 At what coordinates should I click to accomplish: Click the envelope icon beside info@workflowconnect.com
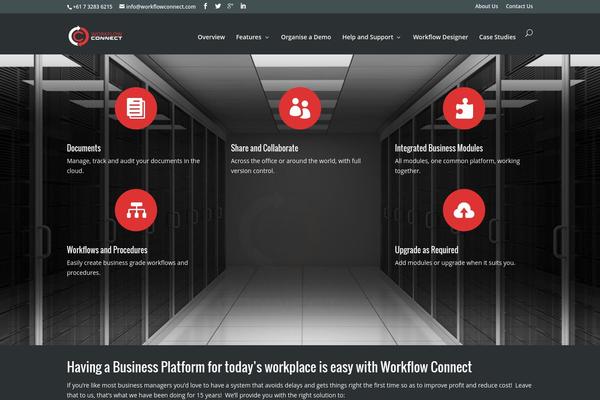(122, 6)
